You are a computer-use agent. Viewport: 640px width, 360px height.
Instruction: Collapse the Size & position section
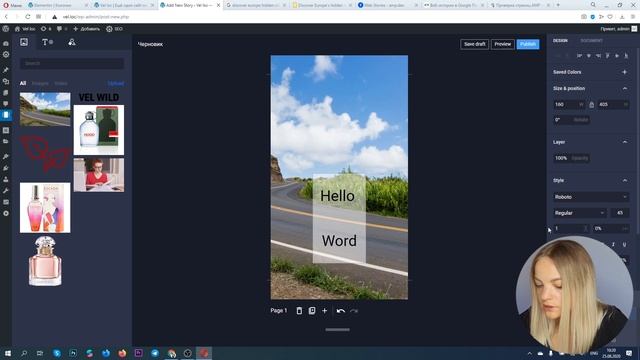[624, 89]
